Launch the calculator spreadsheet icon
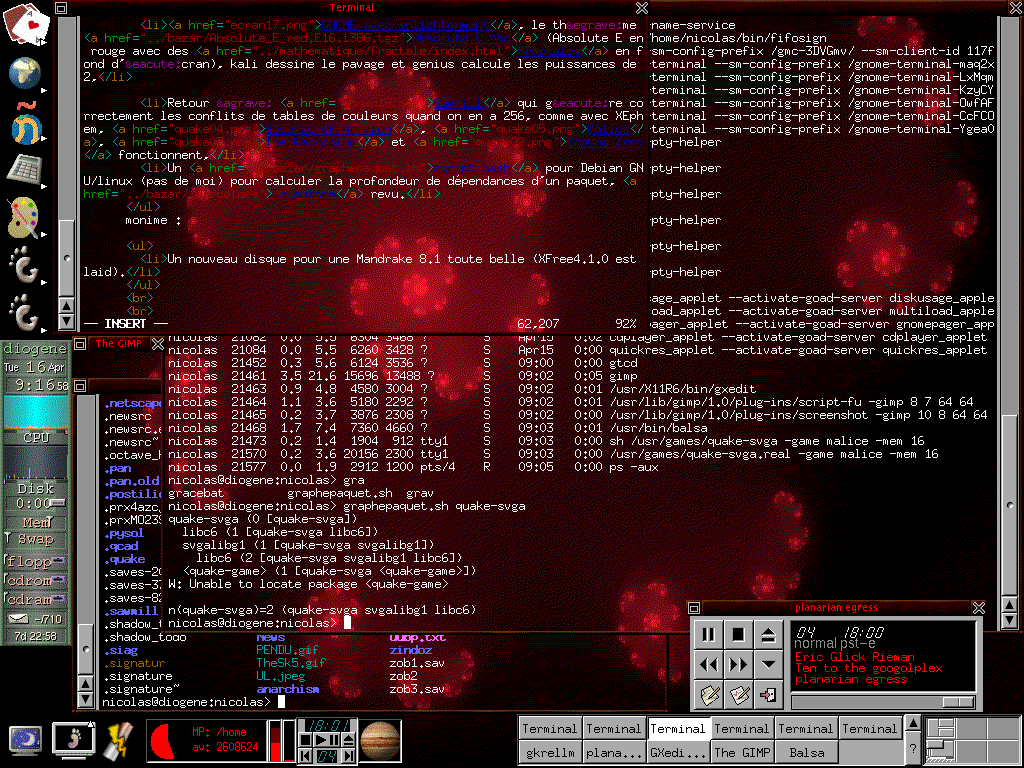 [x=24, y=168]
